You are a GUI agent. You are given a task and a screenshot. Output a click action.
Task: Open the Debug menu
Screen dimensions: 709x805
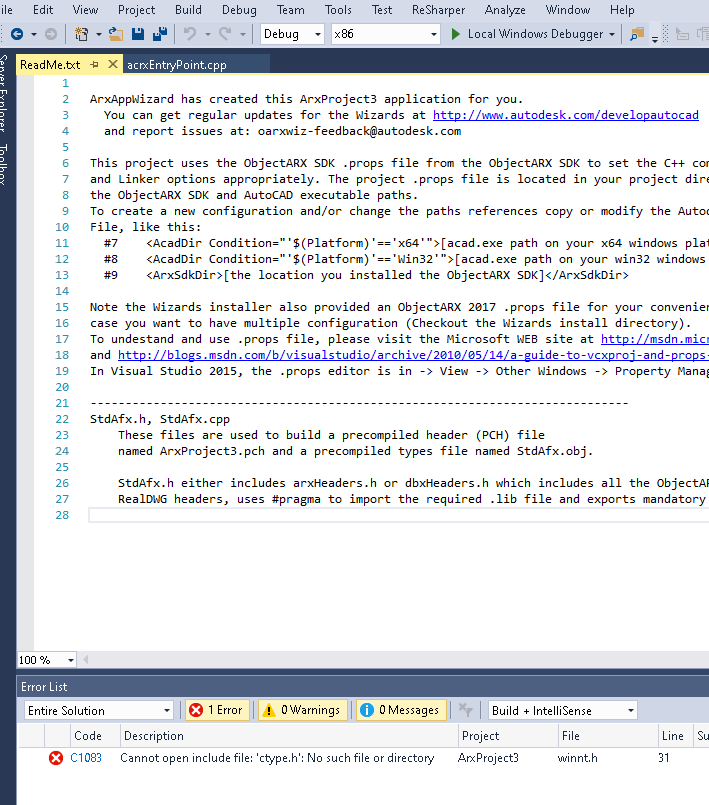tap(239, 10)
